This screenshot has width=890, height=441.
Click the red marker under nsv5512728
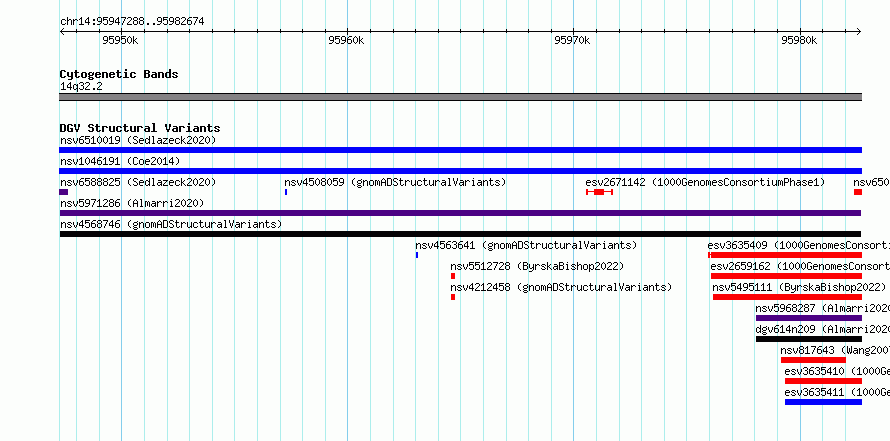(453, 276)
